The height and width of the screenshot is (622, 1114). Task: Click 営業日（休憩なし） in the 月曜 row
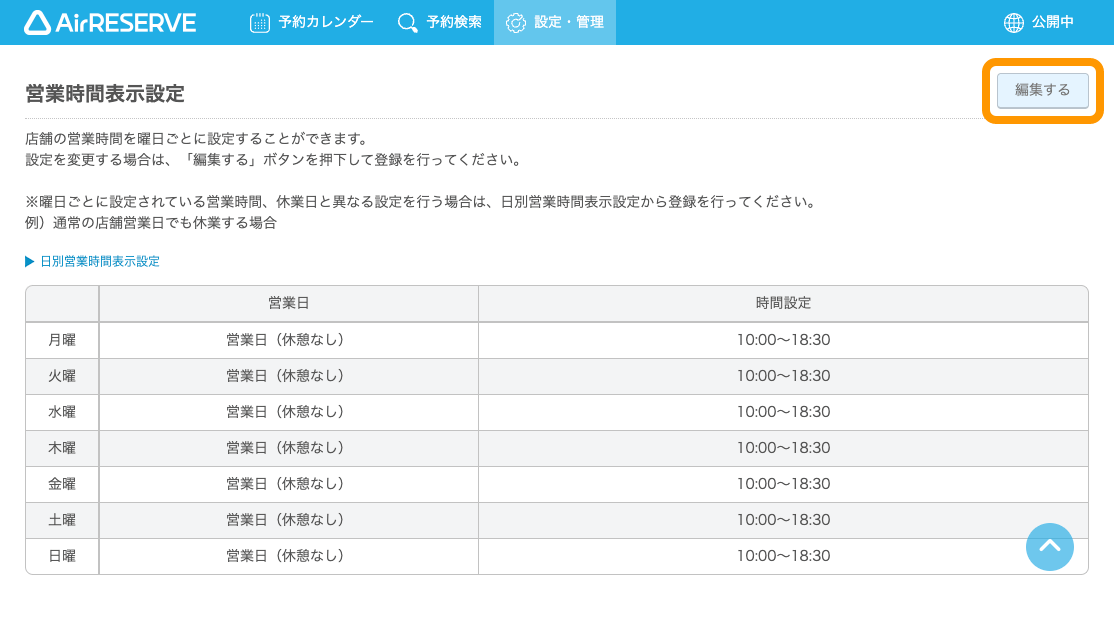[285, 340]
